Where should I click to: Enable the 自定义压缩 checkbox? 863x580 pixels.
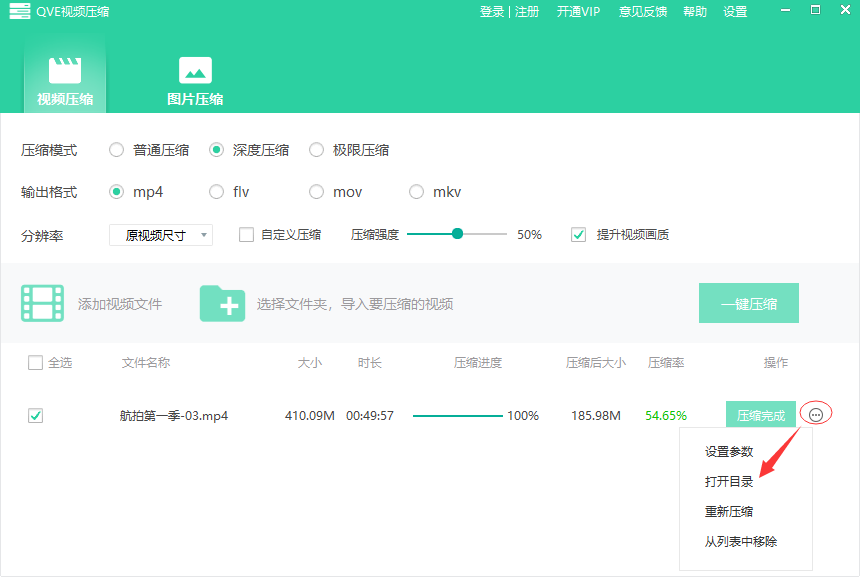[x=247, y=235]
